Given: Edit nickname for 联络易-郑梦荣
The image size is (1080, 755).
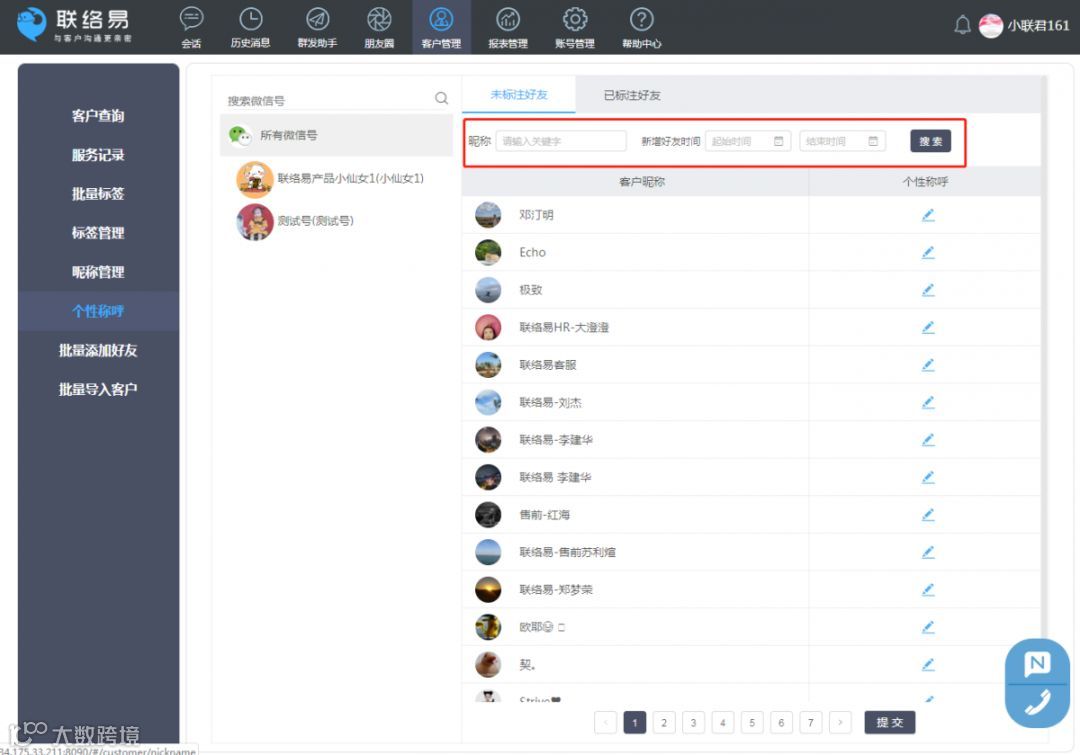Looking at the screenshot, I should (928, 590).
